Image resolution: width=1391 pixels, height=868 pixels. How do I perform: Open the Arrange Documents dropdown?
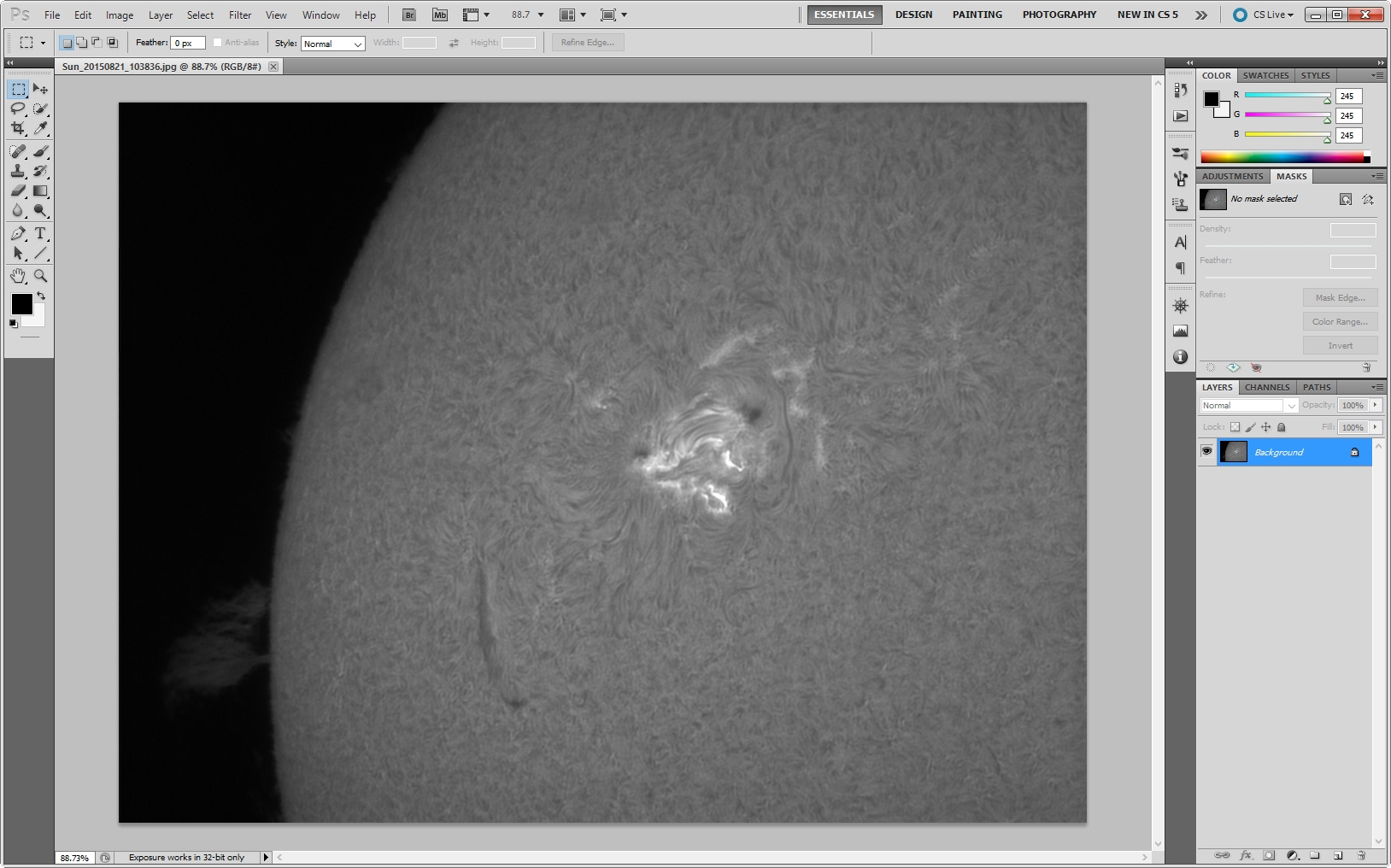coord(572,15)
